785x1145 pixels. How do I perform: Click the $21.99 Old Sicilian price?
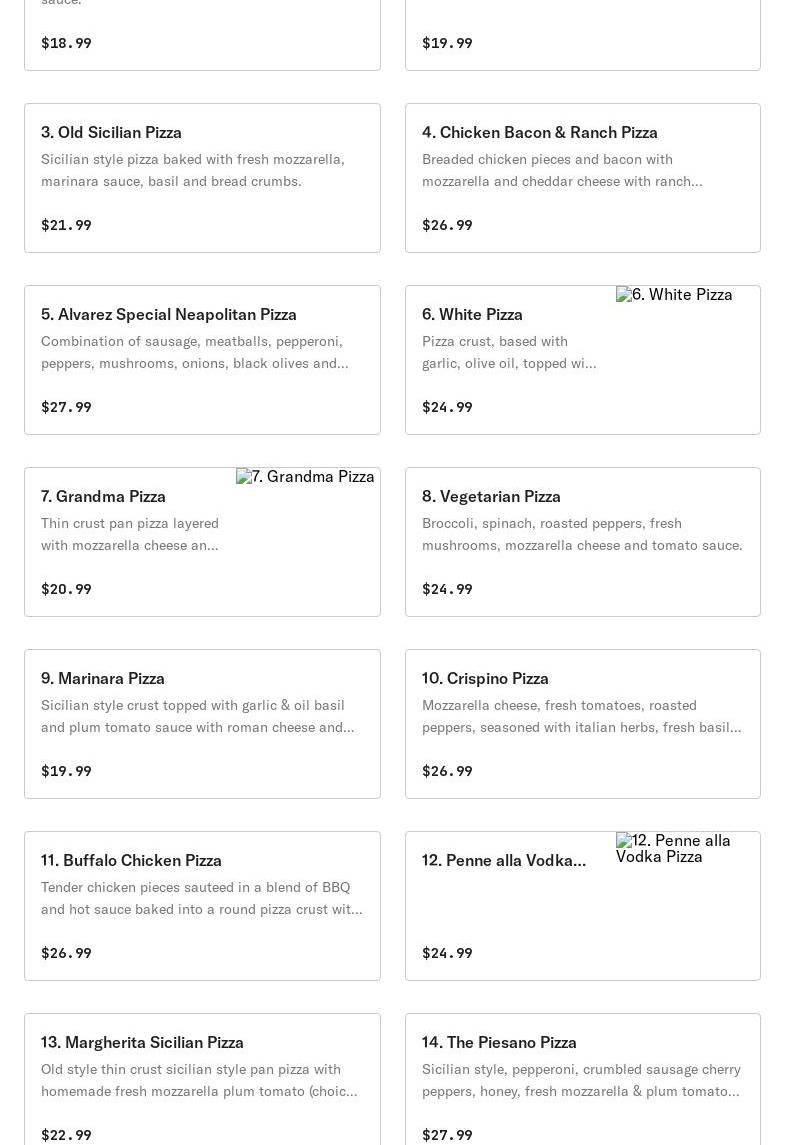(x=66, y=225)
